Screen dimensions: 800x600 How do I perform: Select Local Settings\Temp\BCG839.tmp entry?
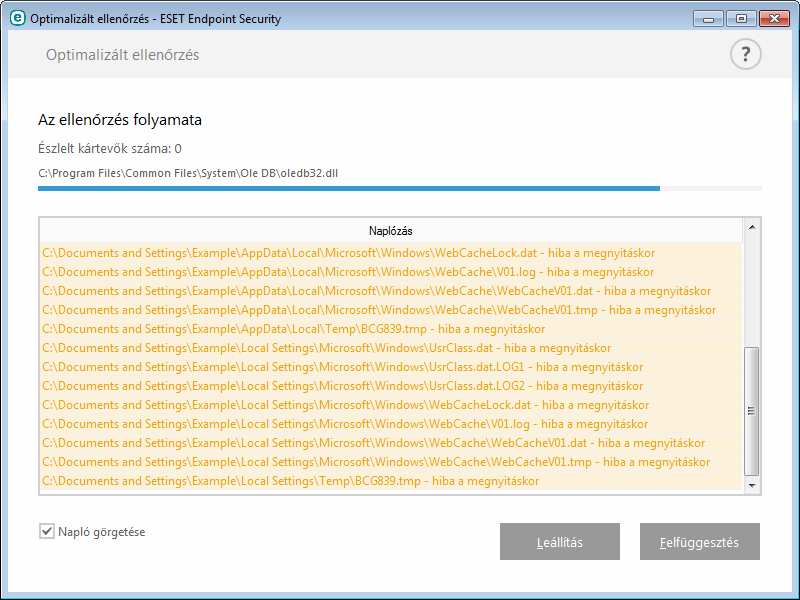click(391, 481)
